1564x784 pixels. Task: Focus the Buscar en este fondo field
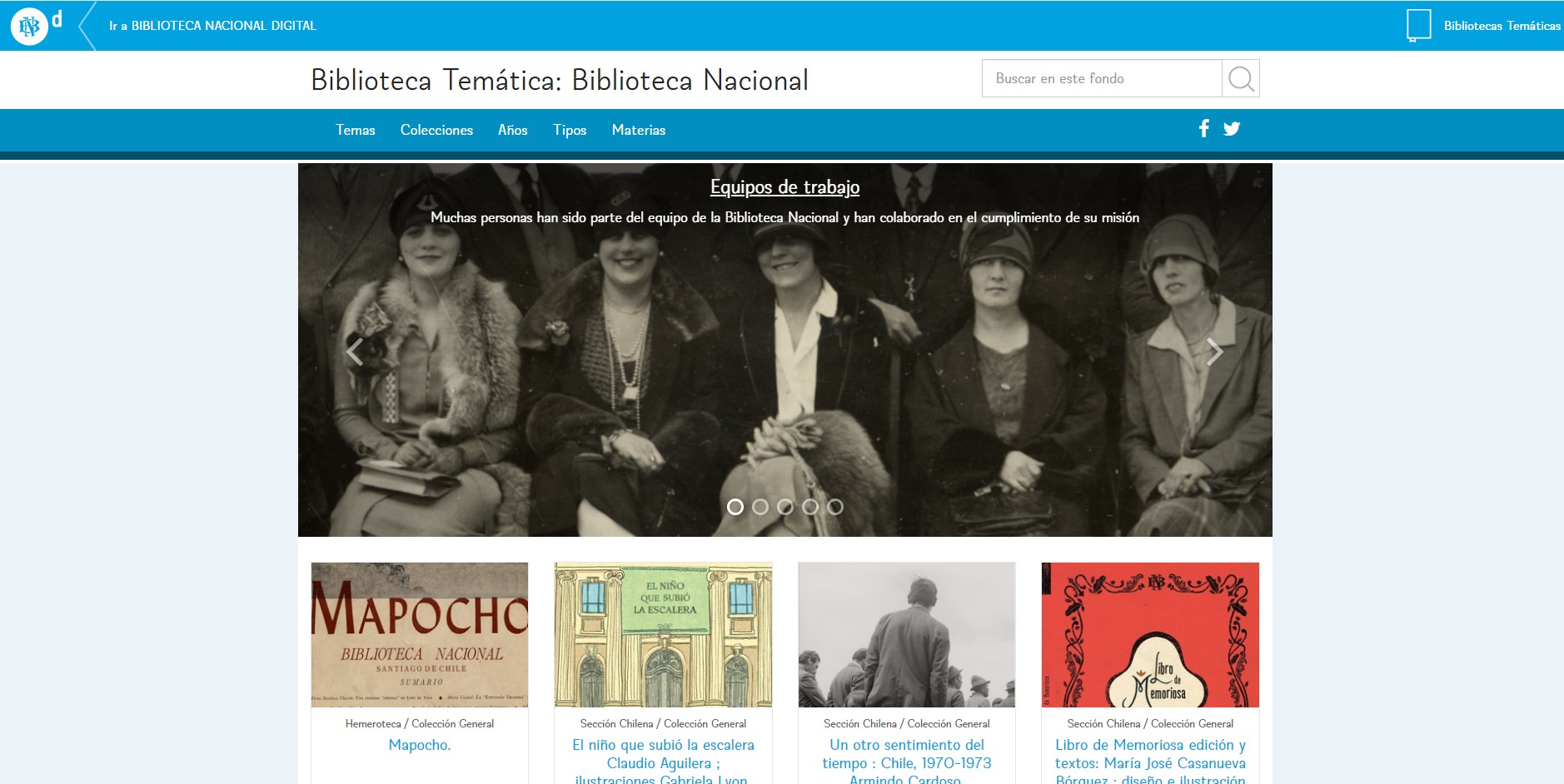1101,79
